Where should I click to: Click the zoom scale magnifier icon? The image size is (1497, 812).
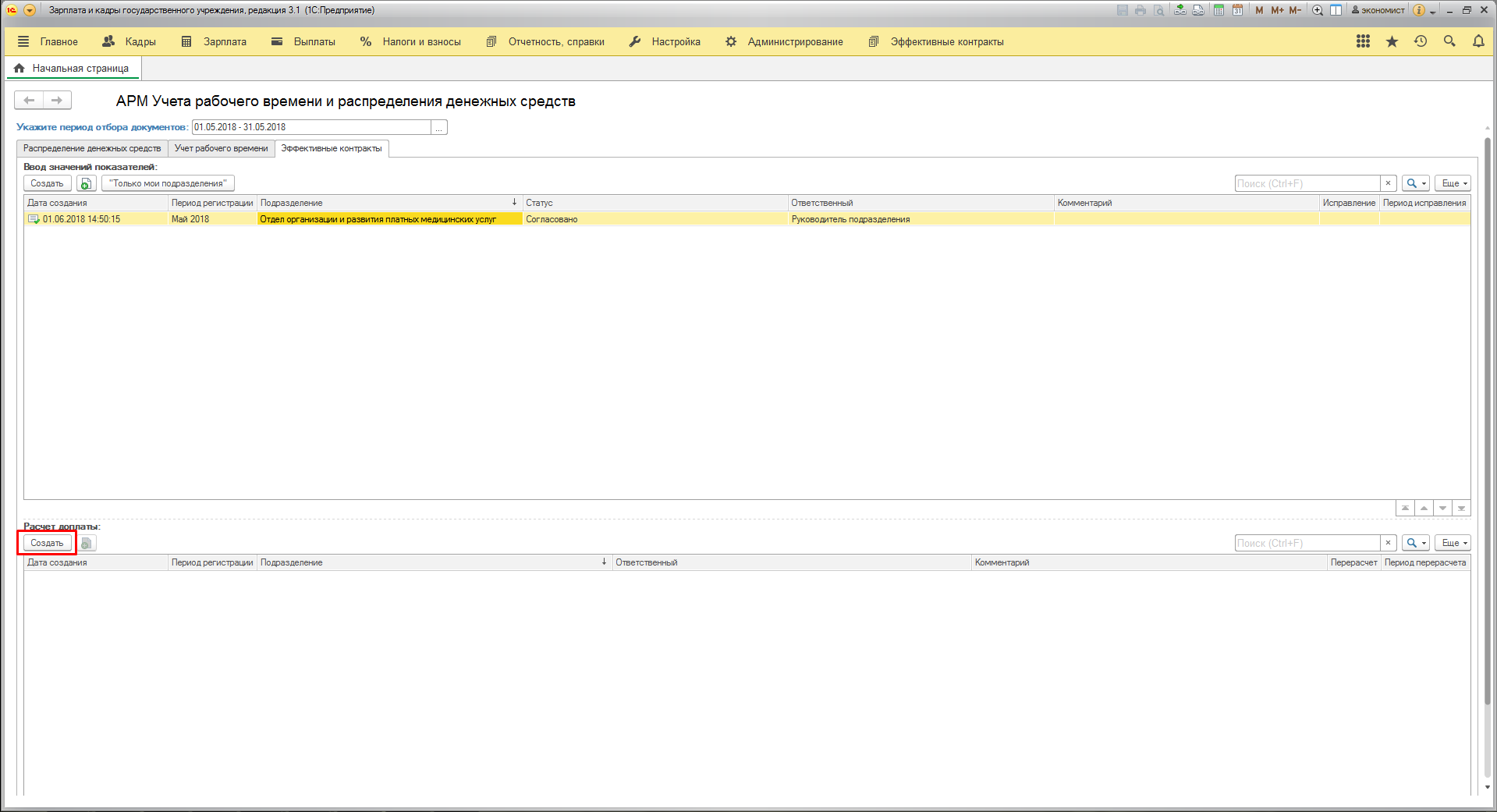tap(1318, 10)
